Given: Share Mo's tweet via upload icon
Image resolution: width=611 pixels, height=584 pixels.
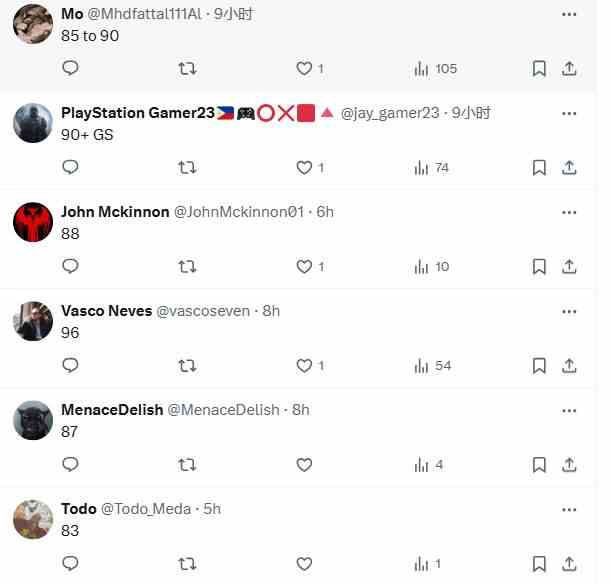Looking at the screenshot, I should [569, 69].
